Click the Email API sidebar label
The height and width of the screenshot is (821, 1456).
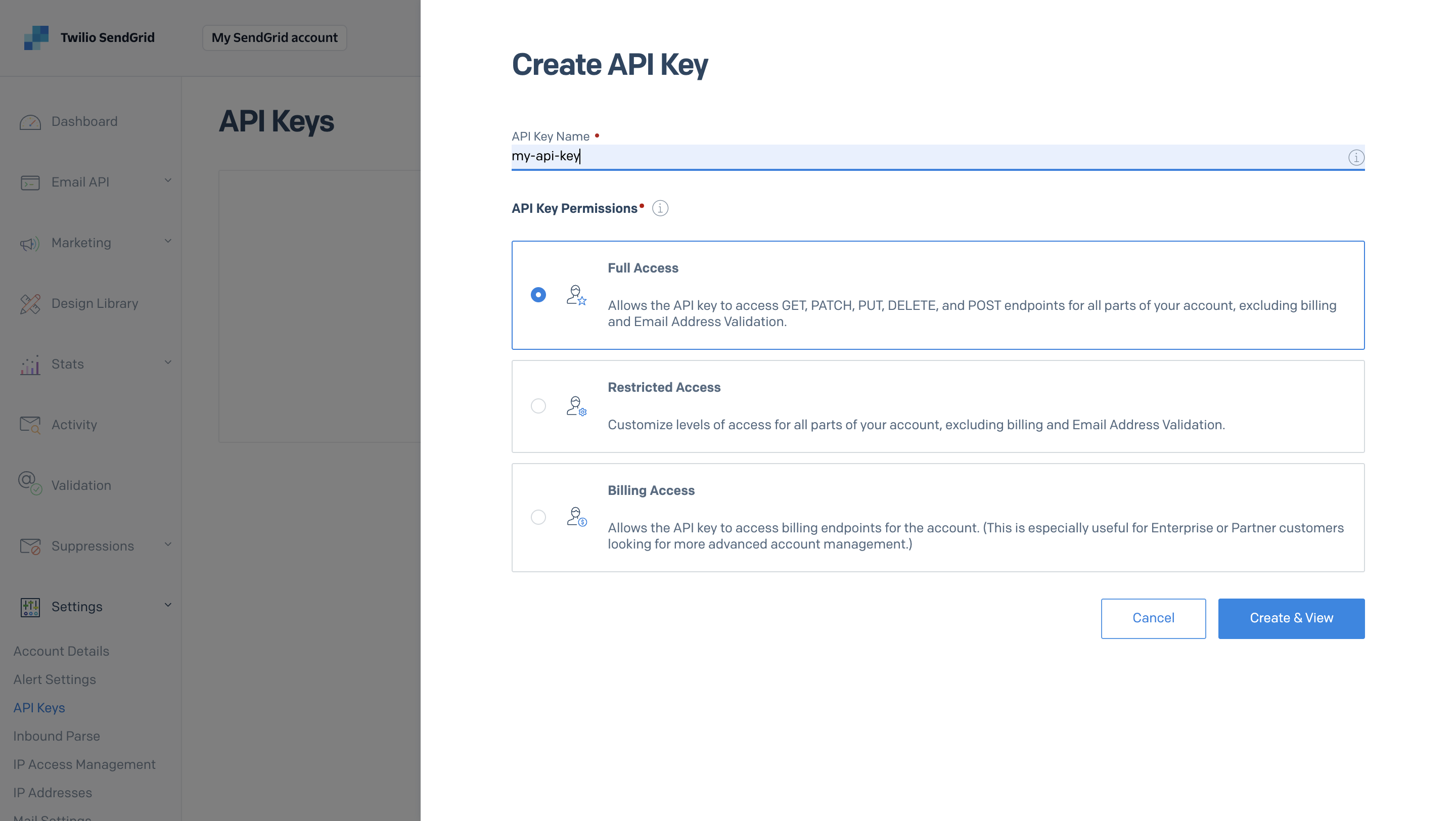80,182
